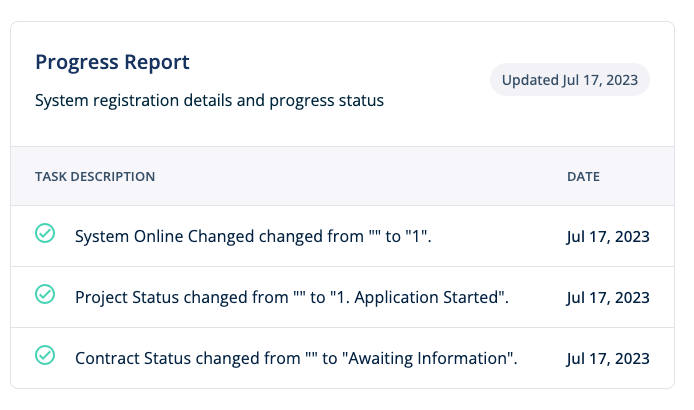Image resolution: width=694 pixels, height=410 pixels.
Task: Click the check icon for Contract Status row
Action: [x=45, y=355]
